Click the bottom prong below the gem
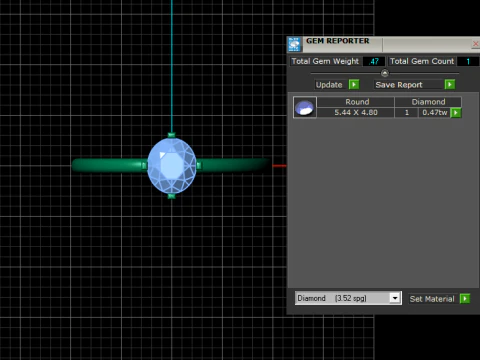 pos(171,196)
